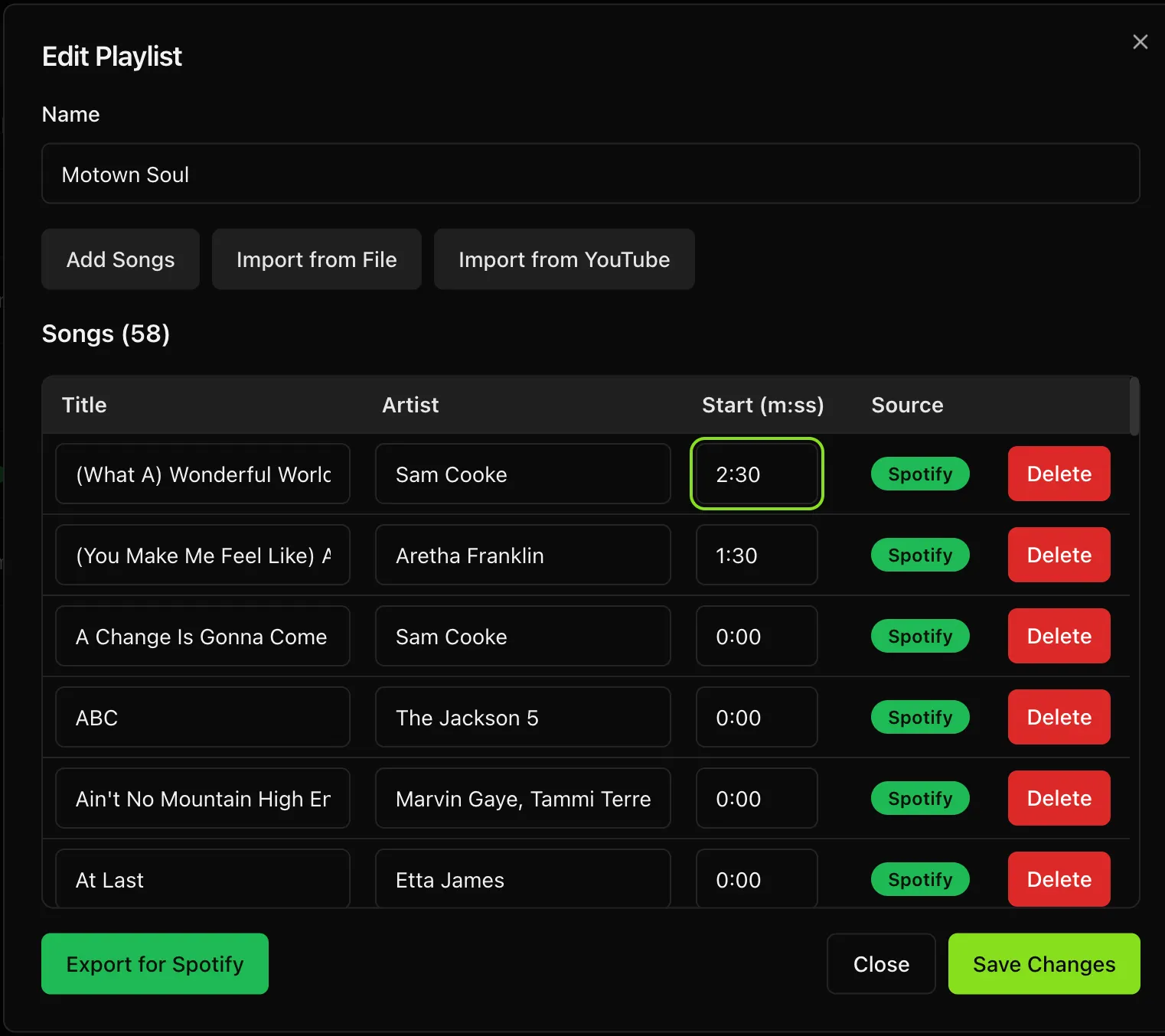Image resolution: width=1165 pixels, height=1036 pixels.
Task: Click Spotify badge on the ABC row
Action: pyautogui.click(x=920, y=717)
